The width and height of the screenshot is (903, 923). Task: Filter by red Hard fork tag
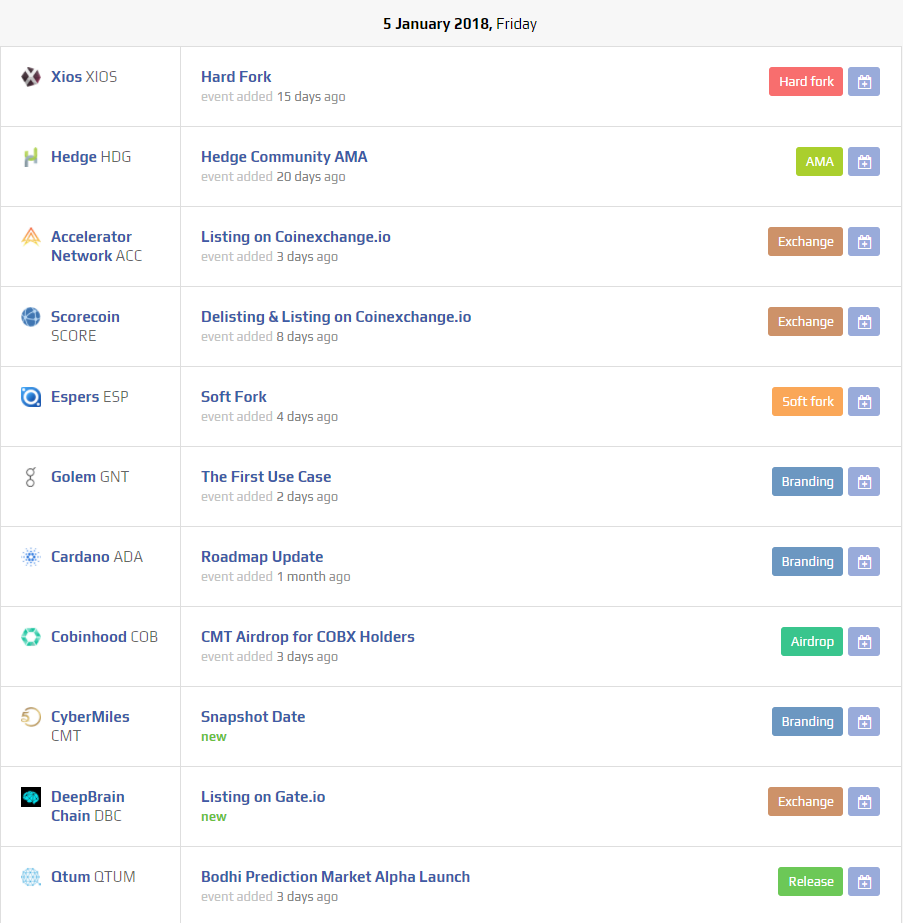click(806, 82)
